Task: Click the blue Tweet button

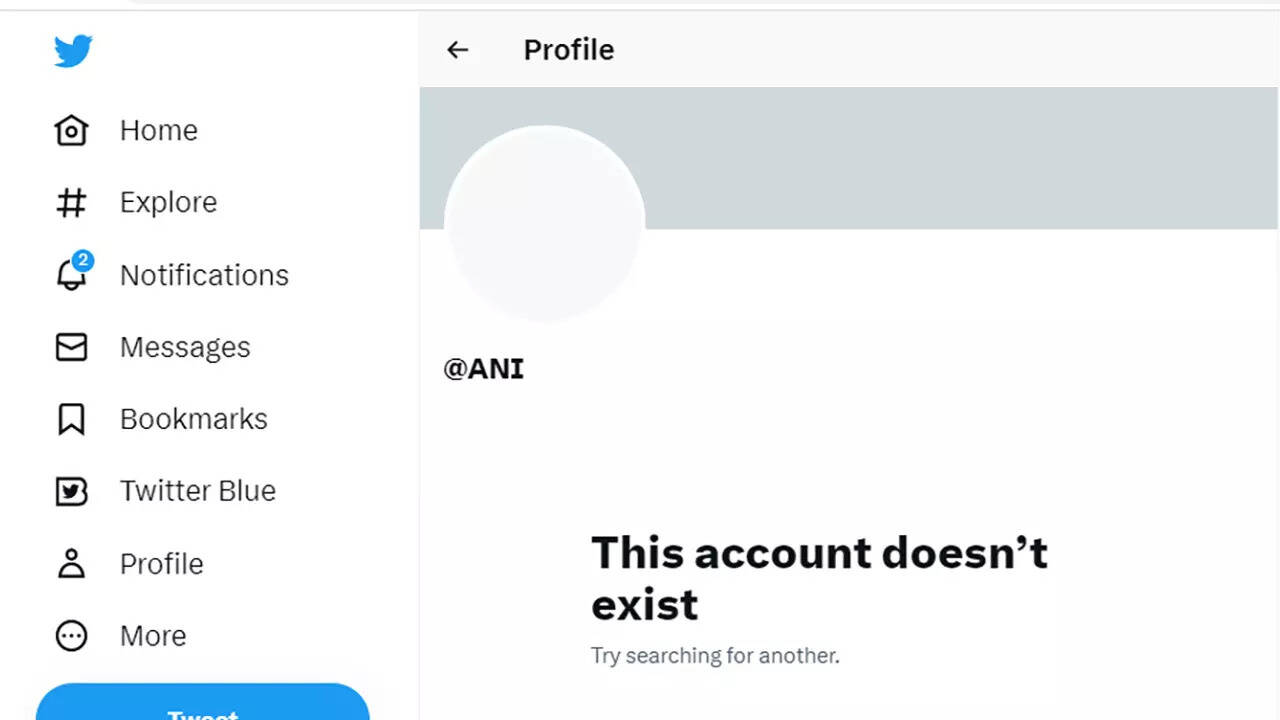Action: pyautogui.click(x=202, y=706)
